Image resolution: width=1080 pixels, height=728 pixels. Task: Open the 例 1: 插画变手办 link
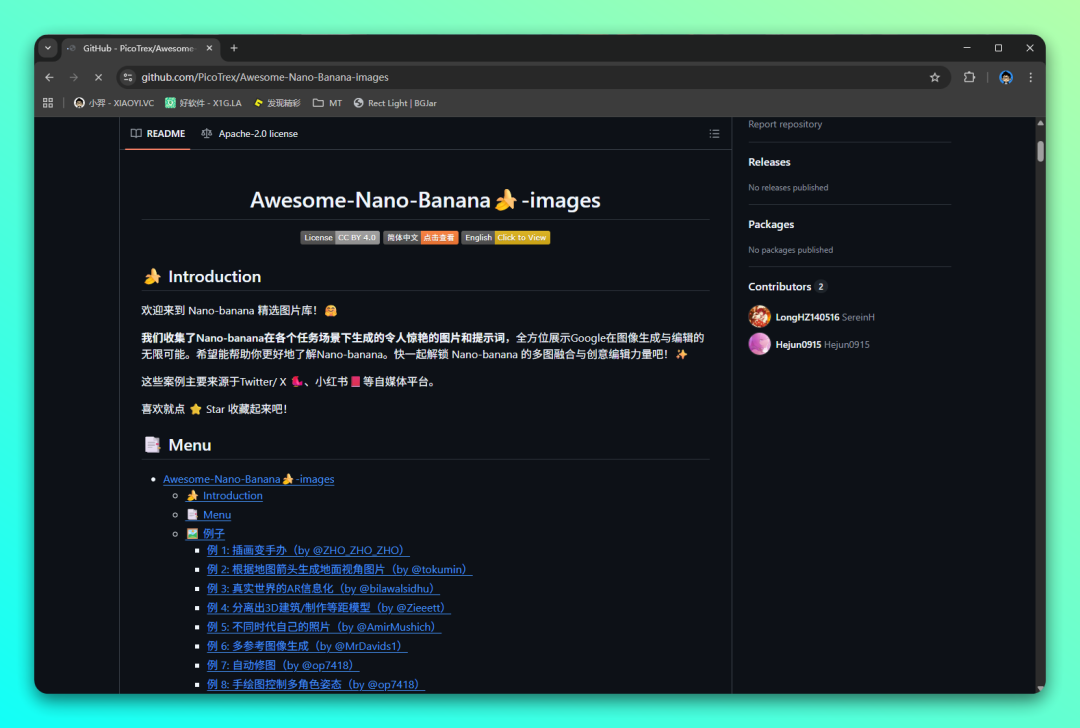307,550
